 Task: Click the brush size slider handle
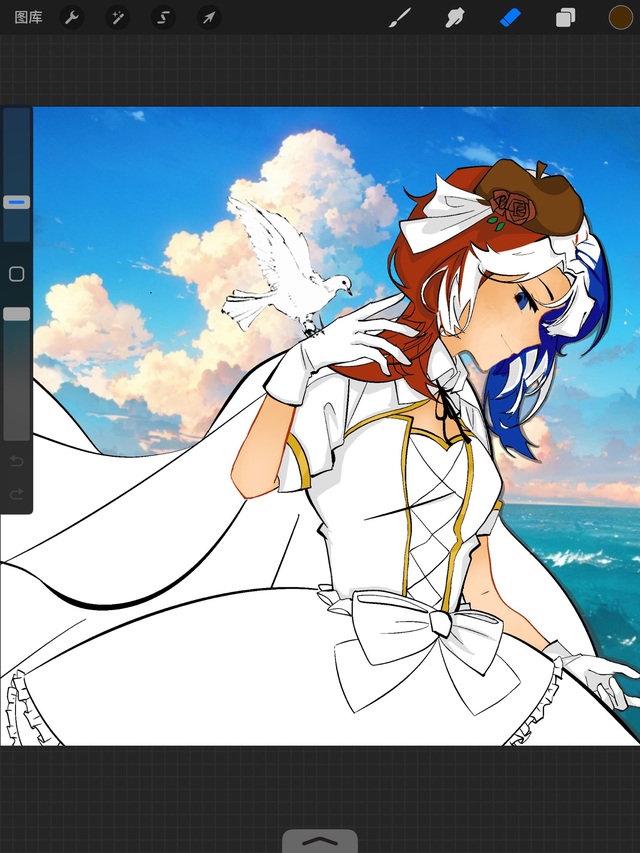17,202
